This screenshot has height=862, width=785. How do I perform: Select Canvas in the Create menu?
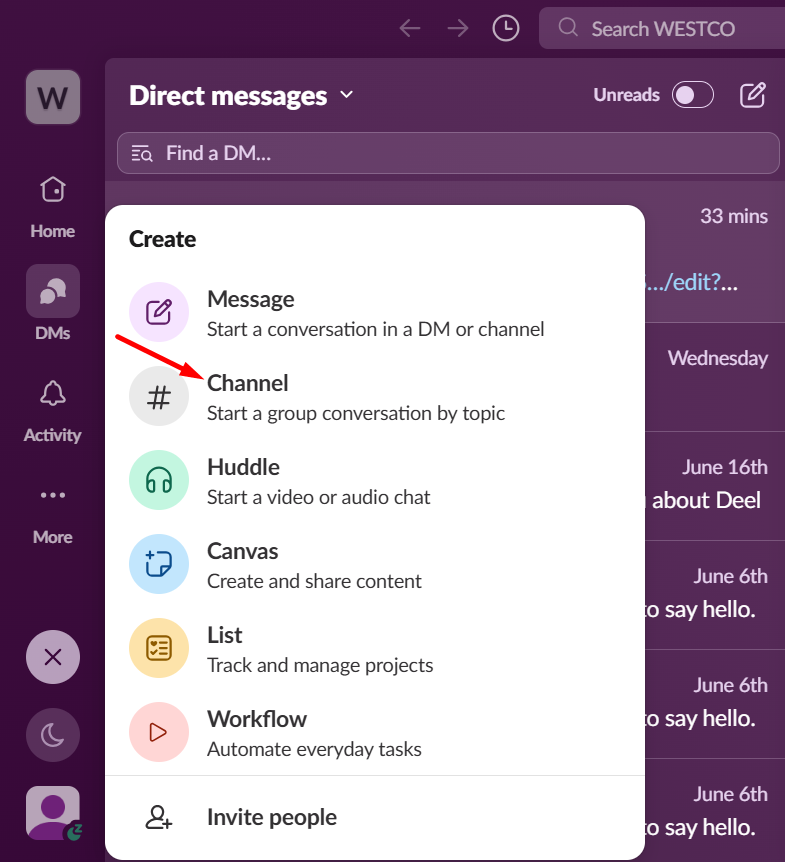[375, 564]
